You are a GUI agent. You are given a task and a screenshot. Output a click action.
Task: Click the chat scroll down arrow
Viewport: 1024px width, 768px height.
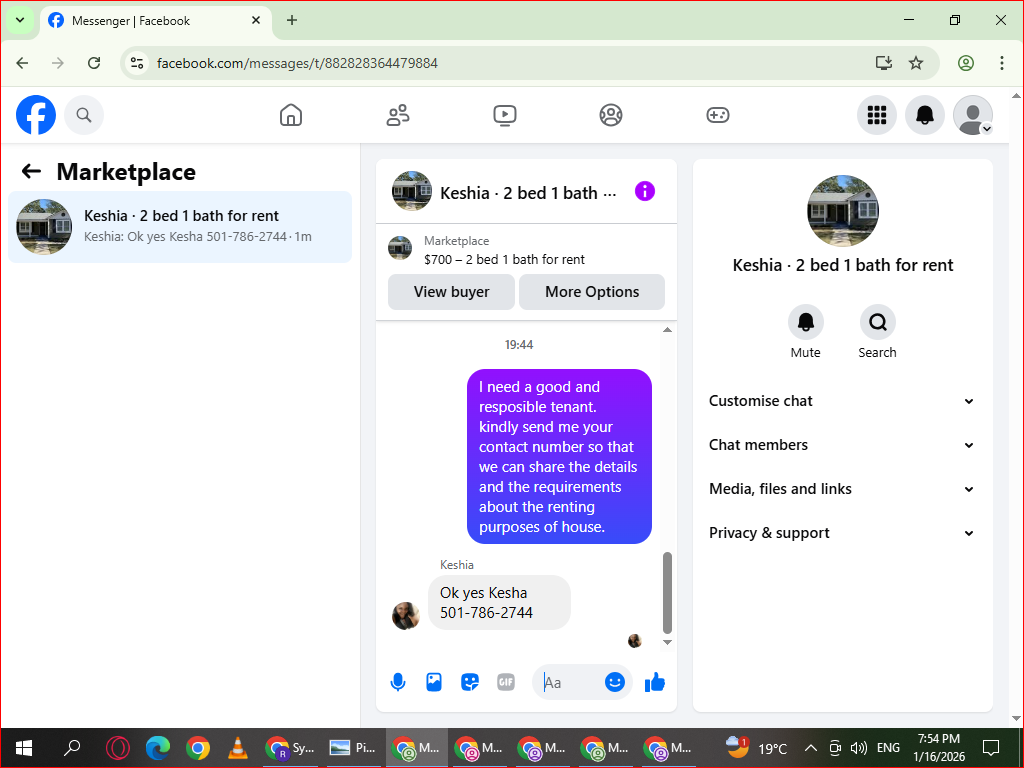tap(667, 643)
